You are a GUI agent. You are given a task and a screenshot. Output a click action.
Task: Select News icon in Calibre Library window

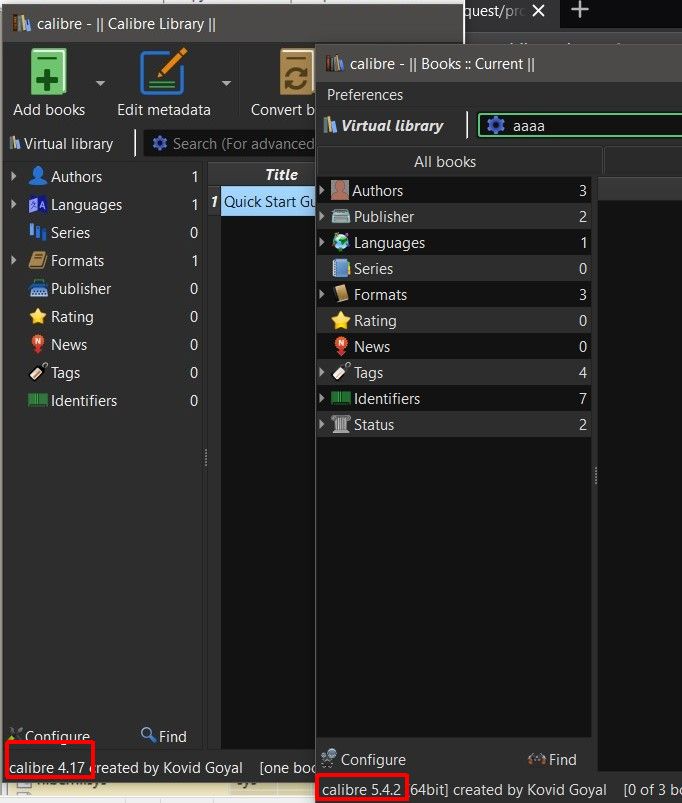(x=37, y=344)
